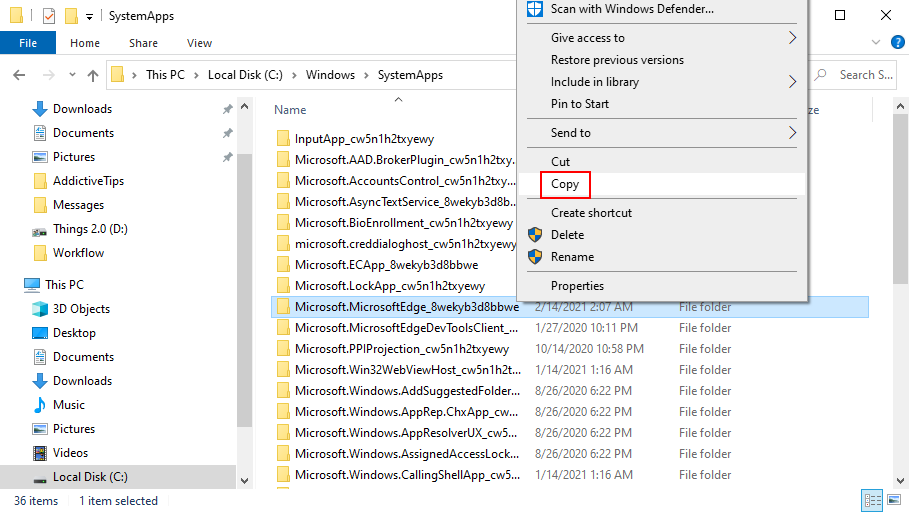Choose Create shortcut in context menu
Image resolution: width=909 pixels, height=512 pixels.
coord(662,213)
